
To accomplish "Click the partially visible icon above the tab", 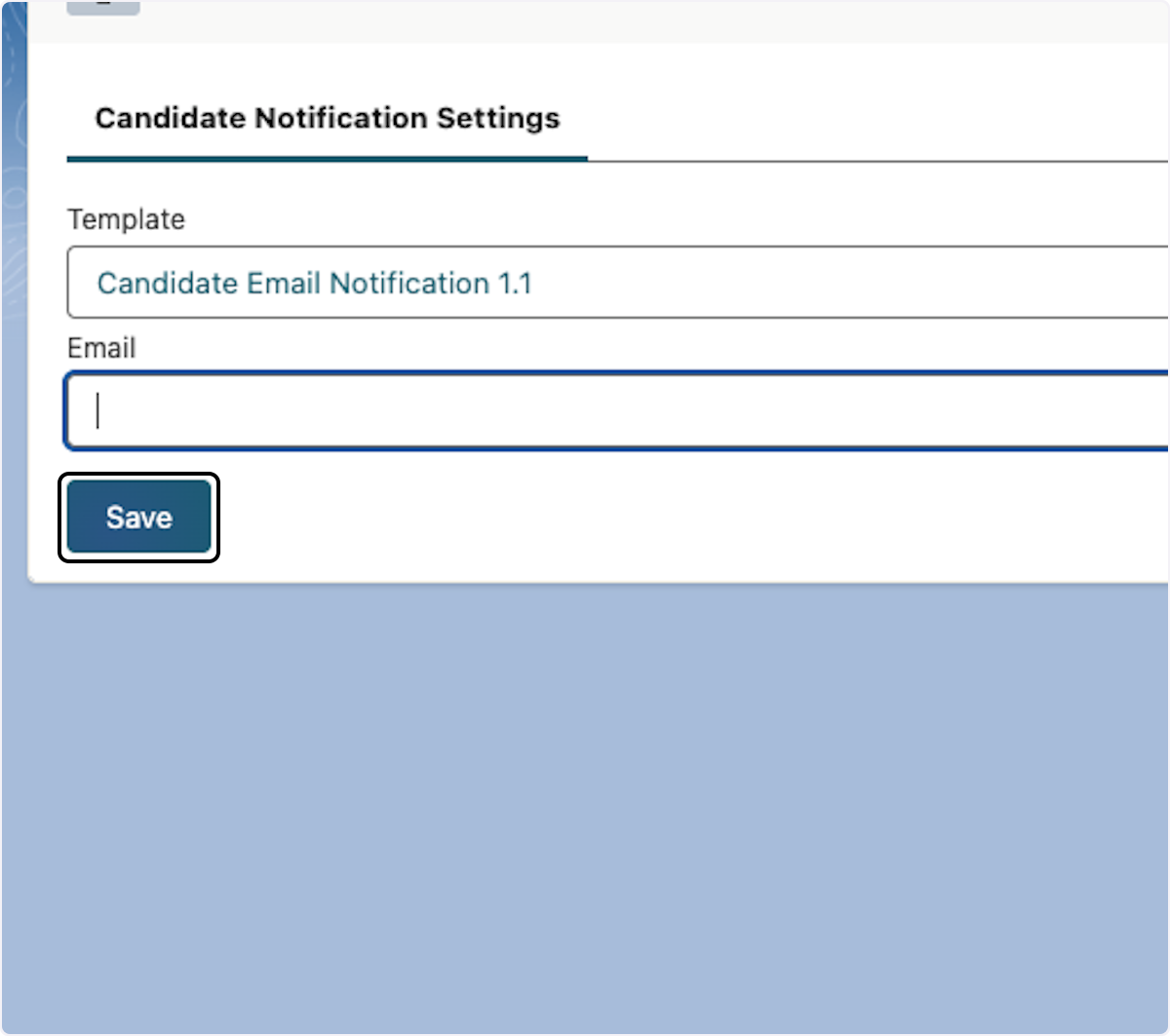I will click(103, 8).
